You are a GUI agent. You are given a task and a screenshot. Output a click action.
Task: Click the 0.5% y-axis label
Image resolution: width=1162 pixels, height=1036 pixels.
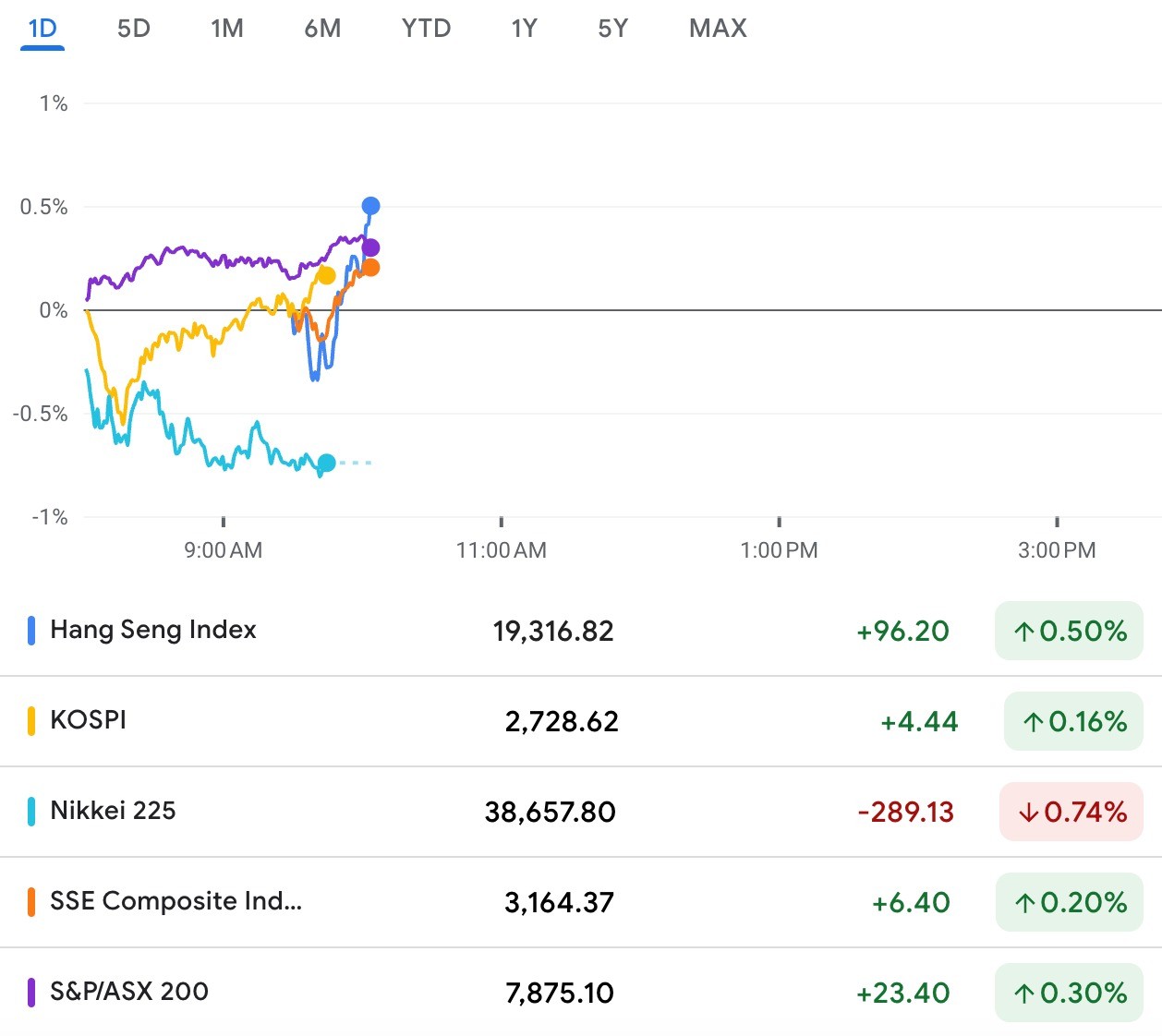pyautogui.click(x=44, y=207)
